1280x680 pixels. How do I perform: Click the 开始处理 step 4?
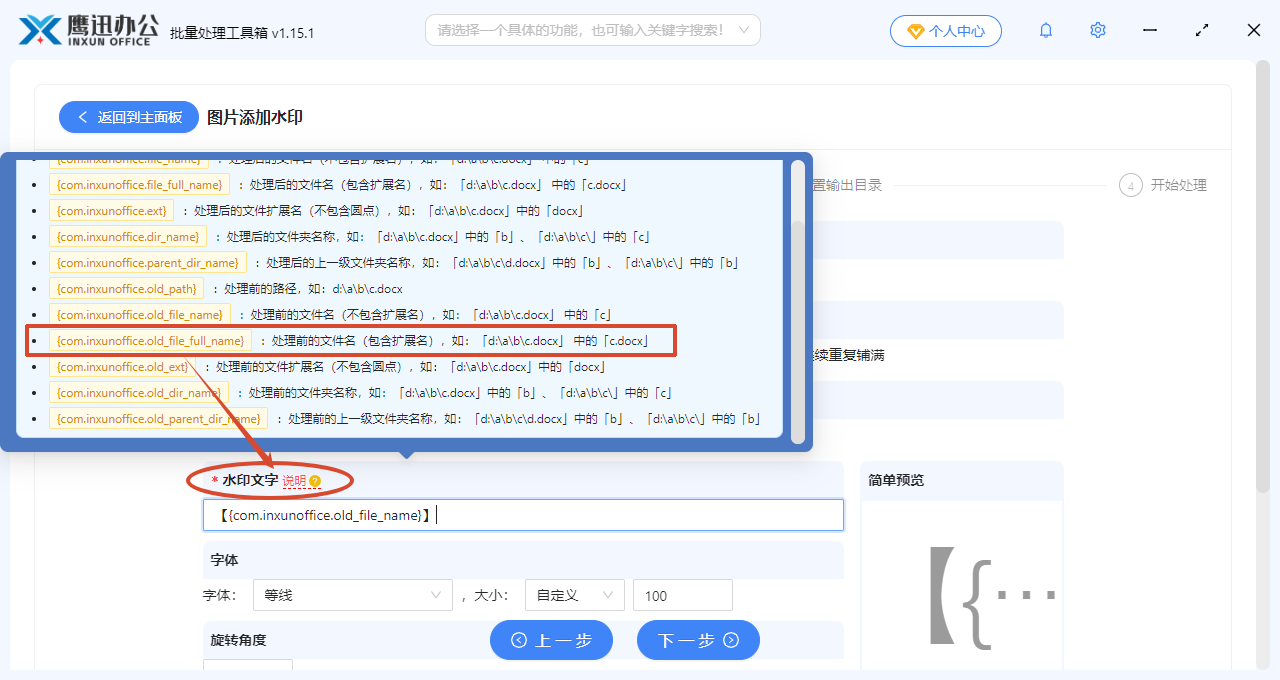tap(1163, 185)
